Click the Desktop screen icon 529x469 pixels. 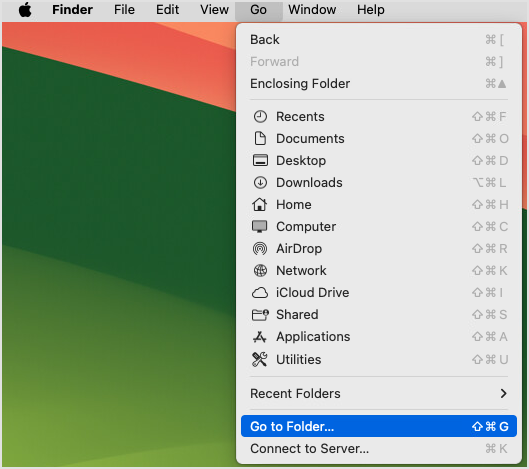[x=260, y=160]
